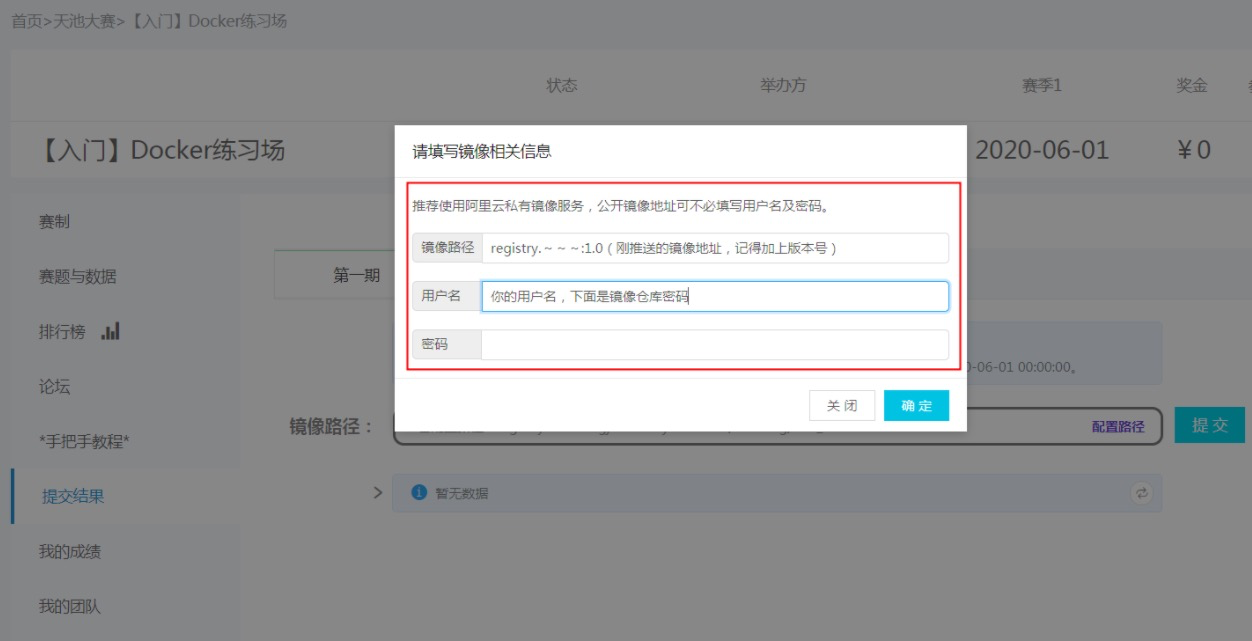Click the refresh icon in 暂无数据 row
The image size is (1252, 641).
(1141, 493)
